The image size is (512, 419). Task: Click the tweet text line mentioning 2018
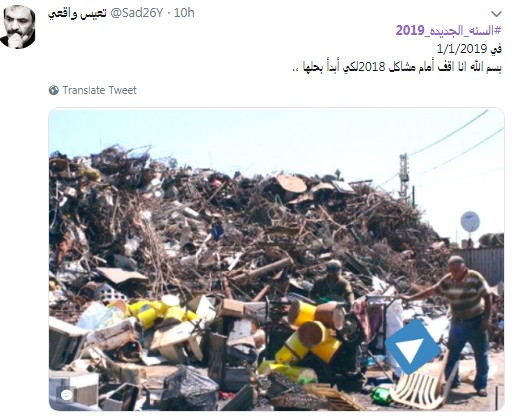[x=397, y=68]
